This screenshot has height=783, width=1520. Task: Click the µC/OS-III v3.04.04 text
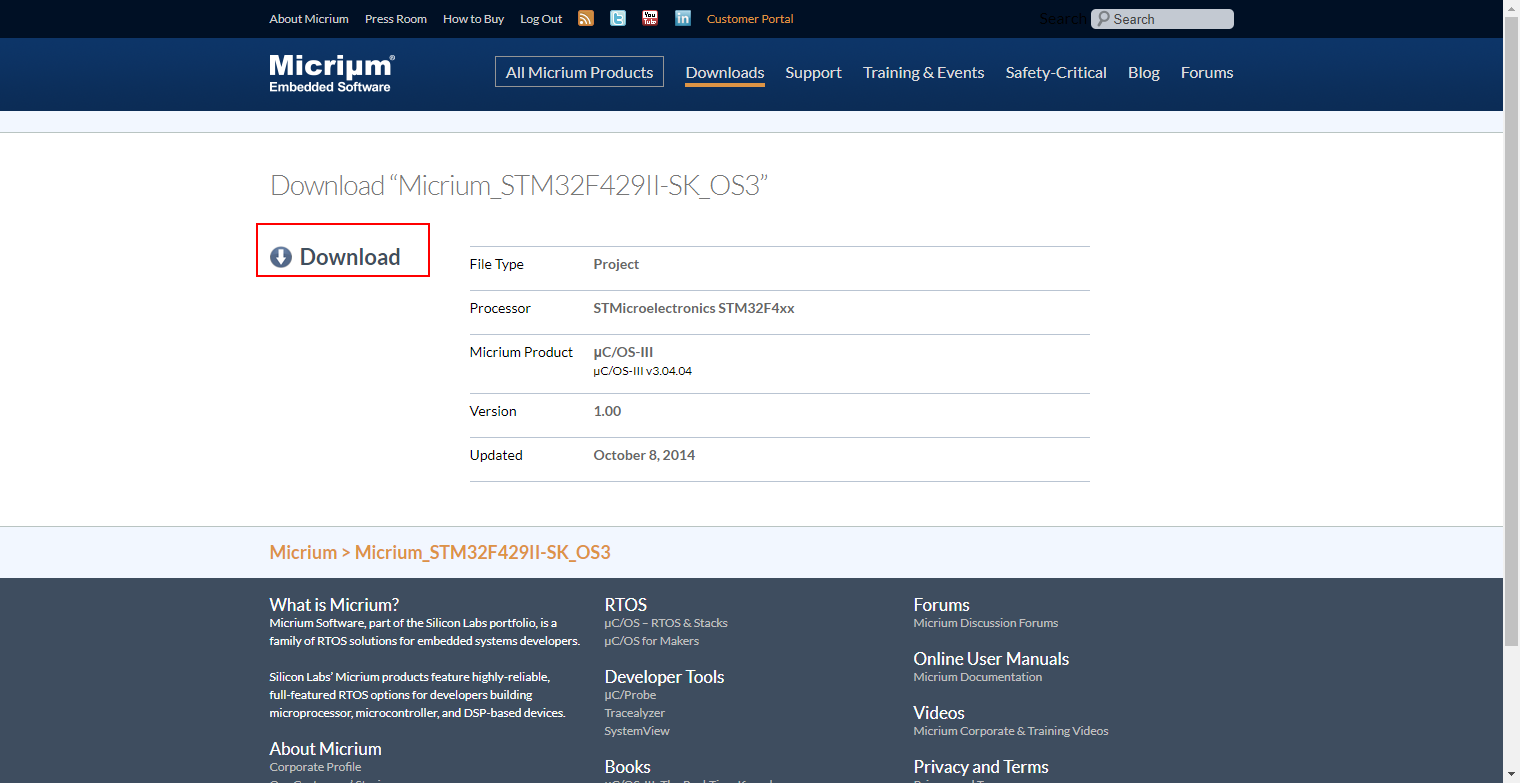pos(643,371)
